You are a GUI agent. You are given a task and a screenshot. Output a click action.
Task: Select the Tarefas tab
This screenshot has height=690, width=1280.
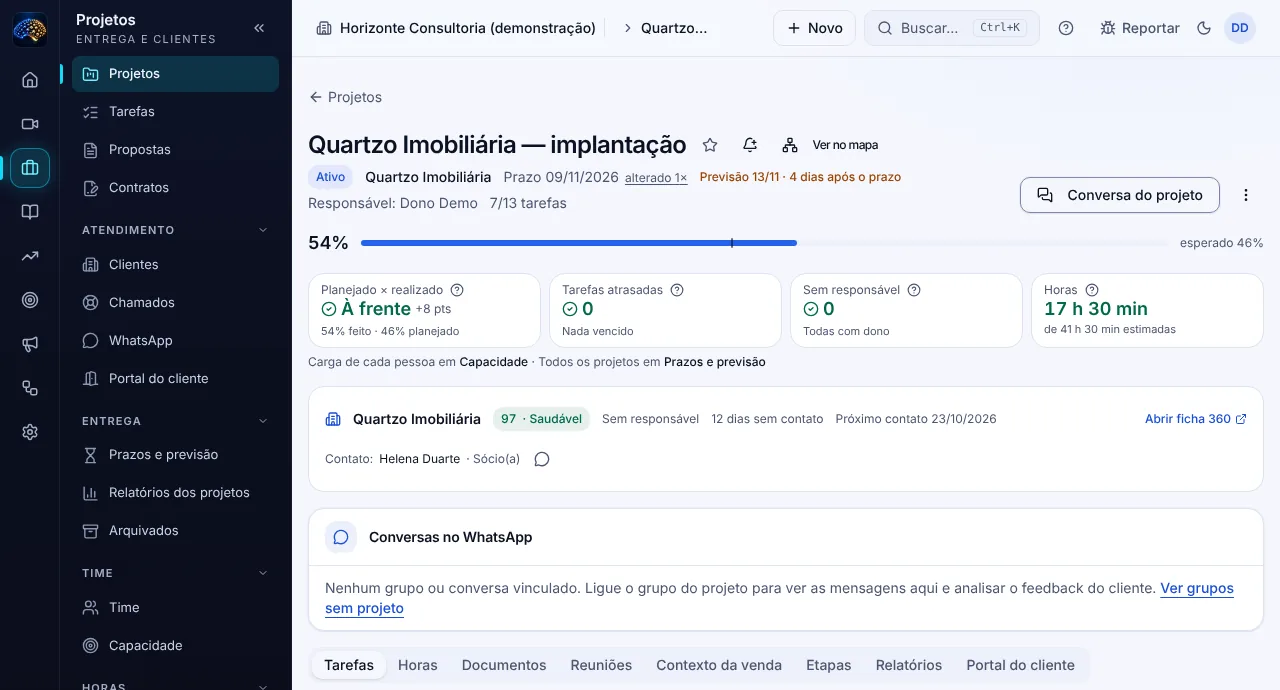[349, 665]
